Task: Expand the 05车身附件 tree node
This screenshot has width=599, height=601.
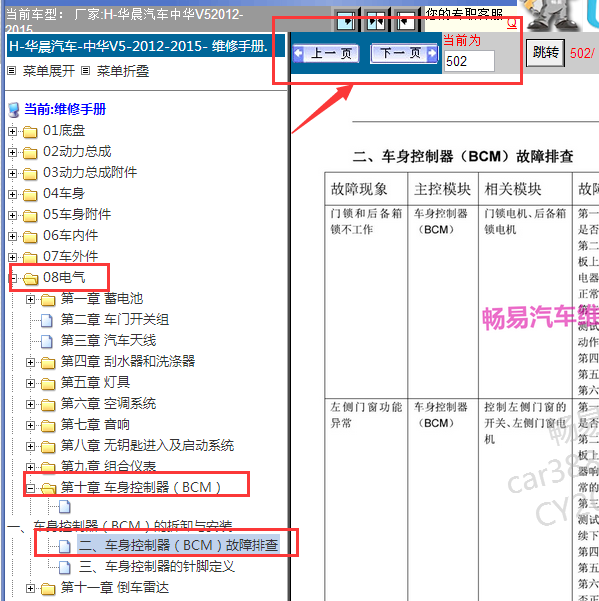Action: click(x=12, y=215)
